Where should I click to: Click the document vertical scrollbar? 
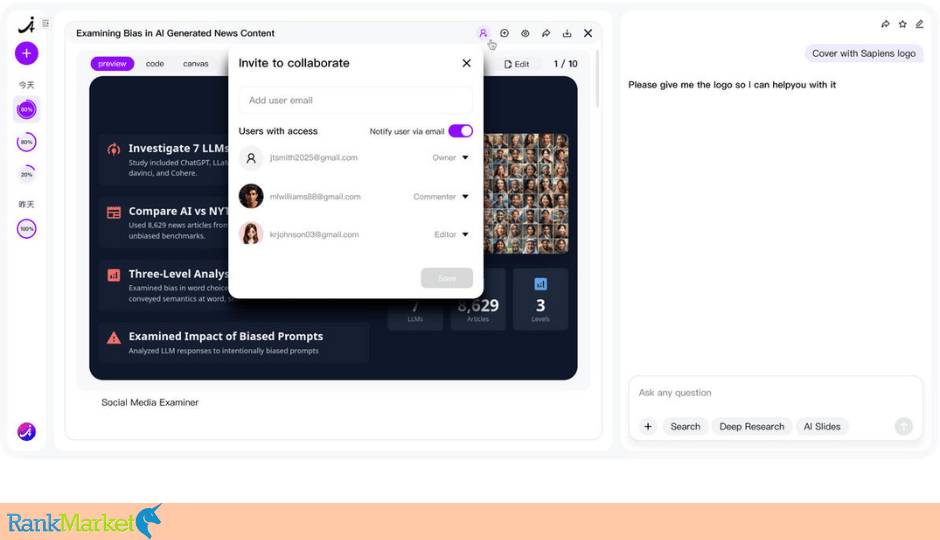tap(597, 79)
